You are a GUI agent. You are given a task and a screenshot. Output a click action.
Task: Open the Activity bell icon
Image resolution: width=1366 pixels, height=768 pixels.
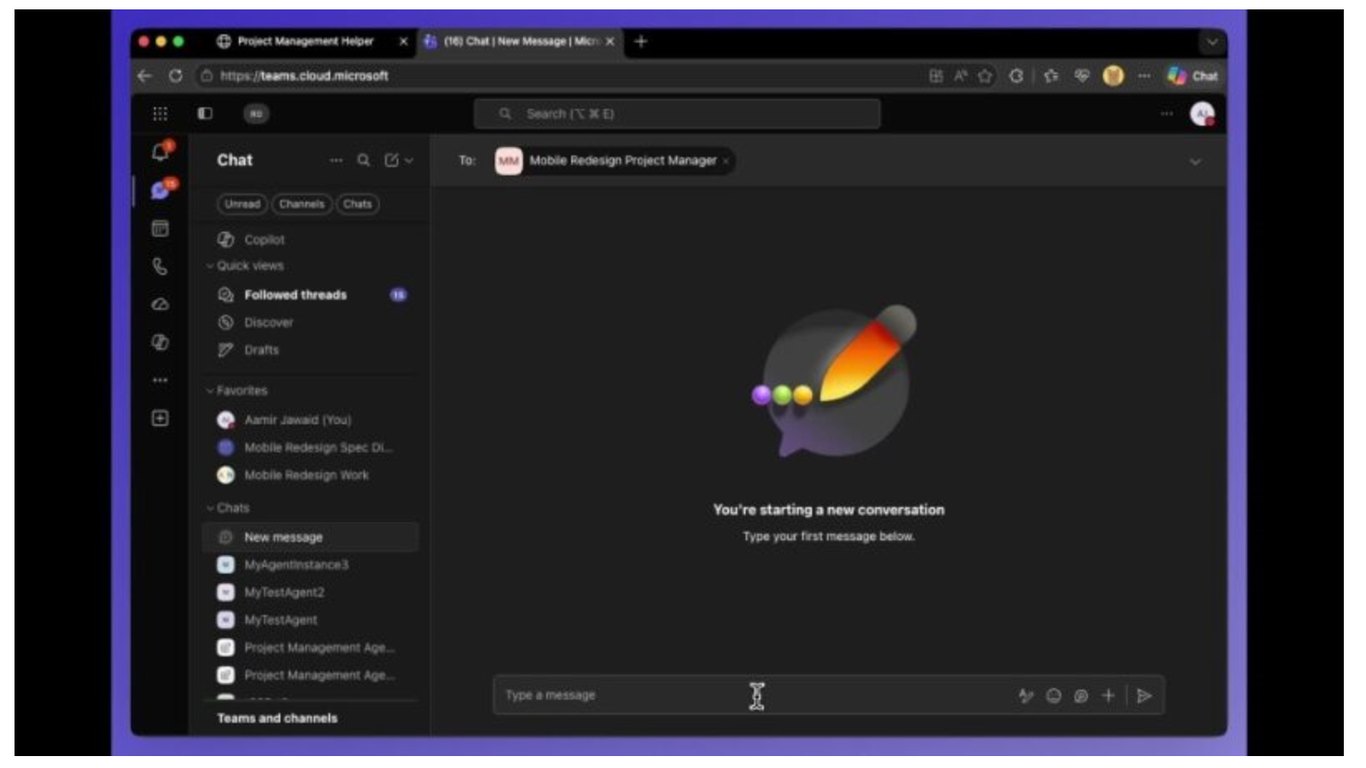click(160, 151)
